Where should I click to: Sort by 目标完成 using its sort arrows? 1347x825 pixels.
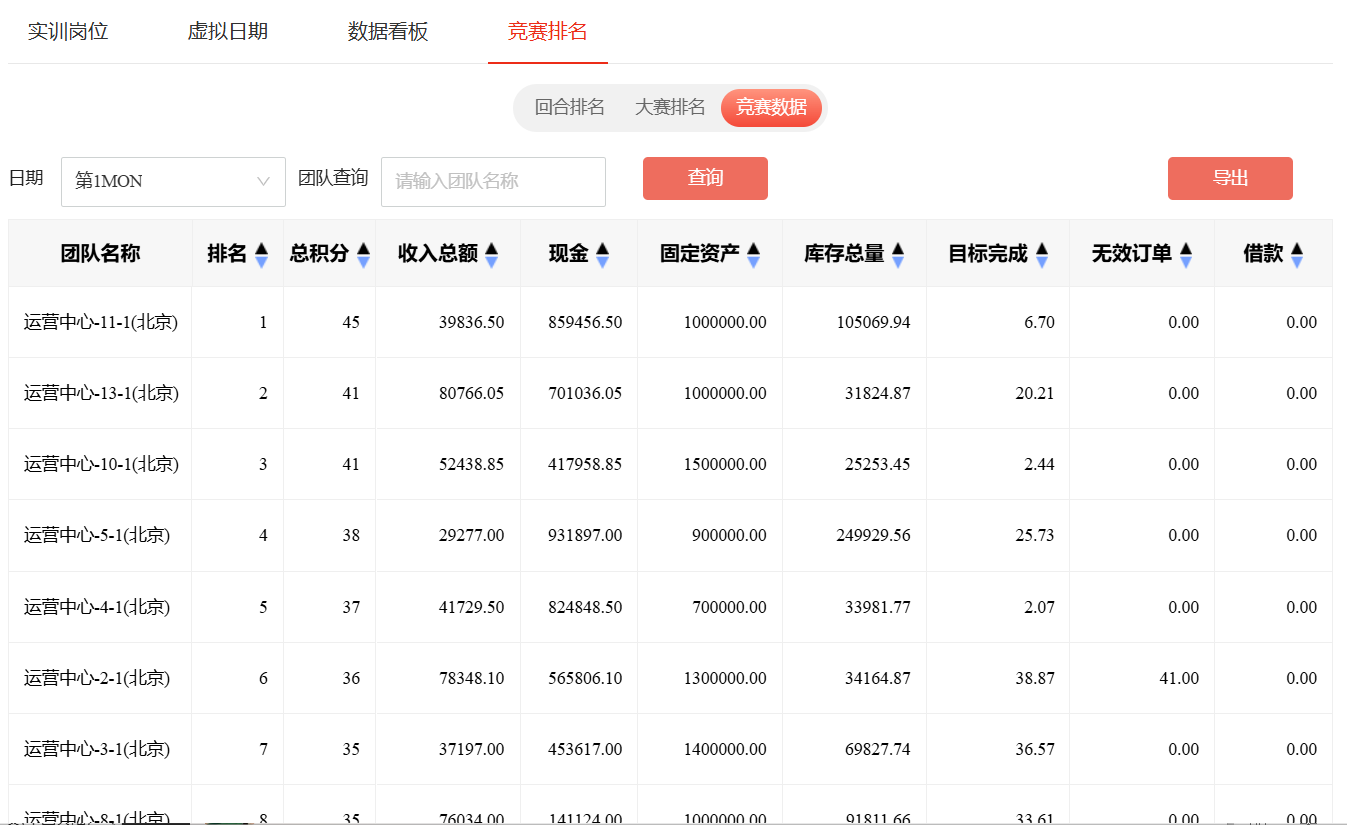(1041, 255)
